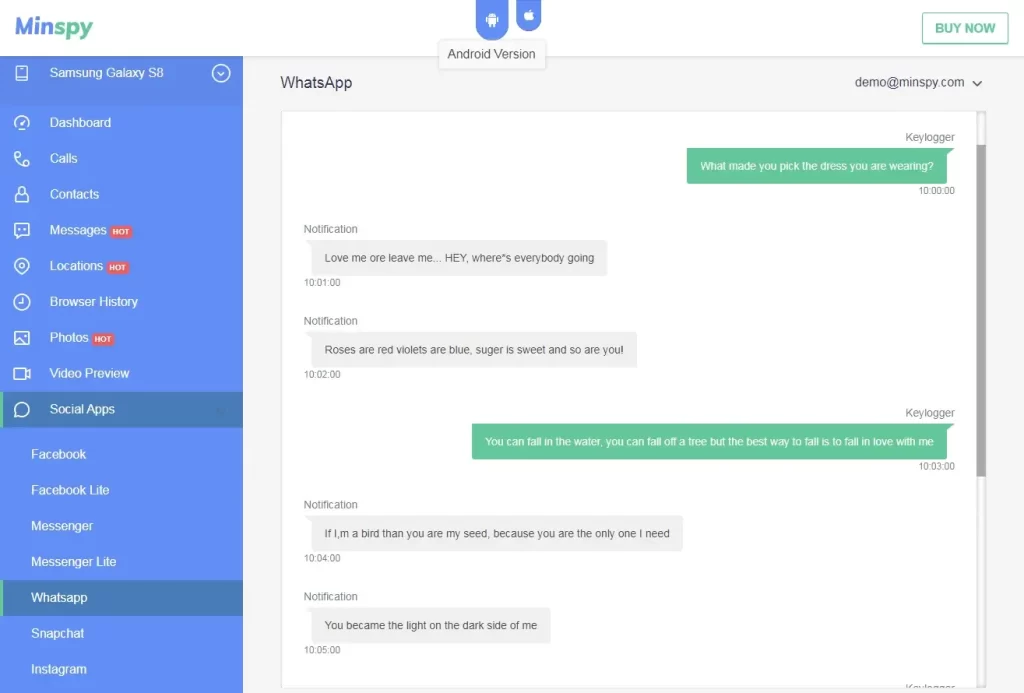
Task: Open the Locations section
Action: [121, 266]
